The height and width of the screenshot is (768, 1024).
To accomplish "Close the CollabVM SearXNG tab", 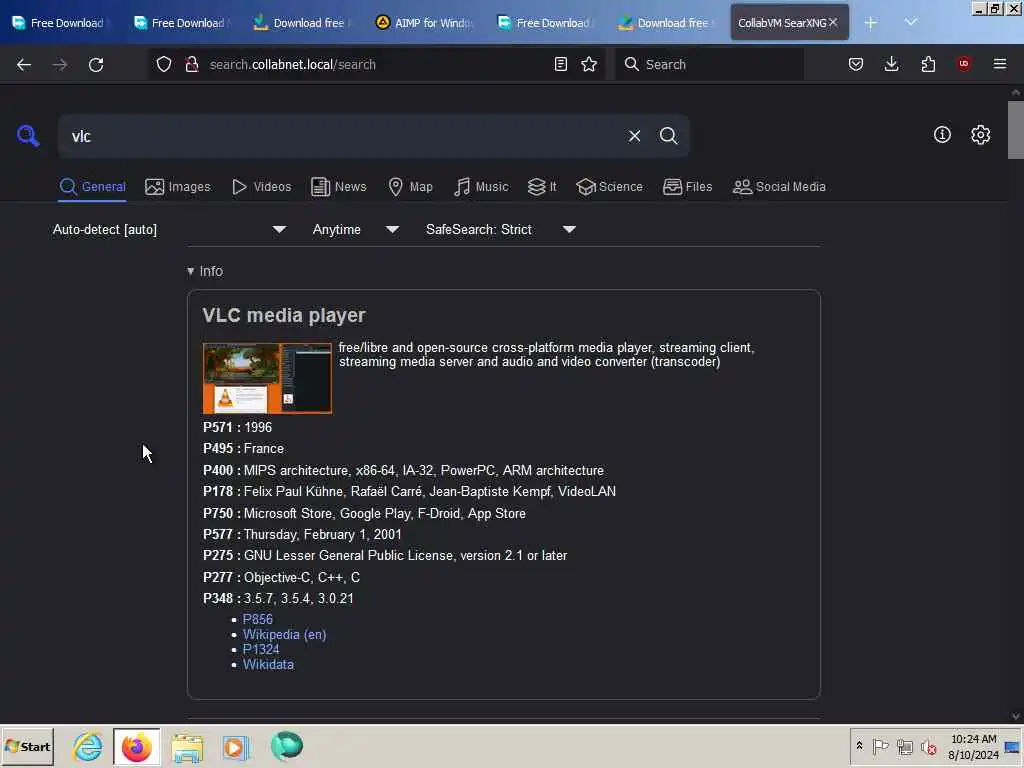I will tap(833, 22).
